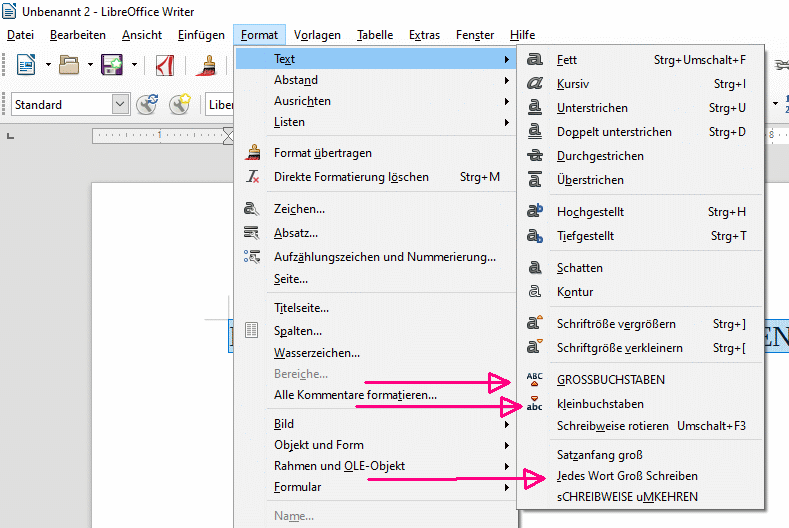
Task: Open the dropdown arrow beside New Document
Action: point(48,64)
